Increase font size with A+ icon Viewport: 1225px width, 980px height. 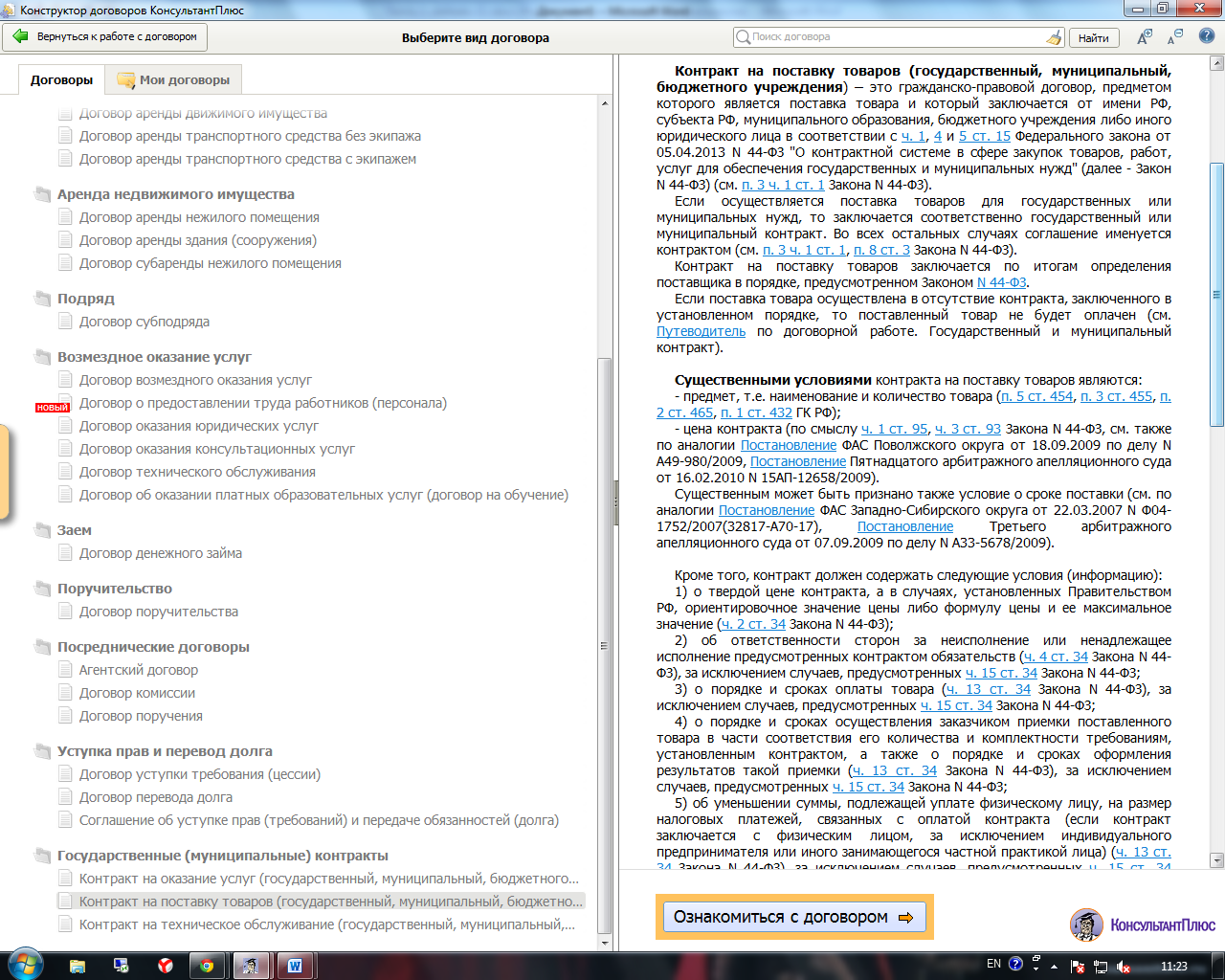click(x=1145, y=37)
